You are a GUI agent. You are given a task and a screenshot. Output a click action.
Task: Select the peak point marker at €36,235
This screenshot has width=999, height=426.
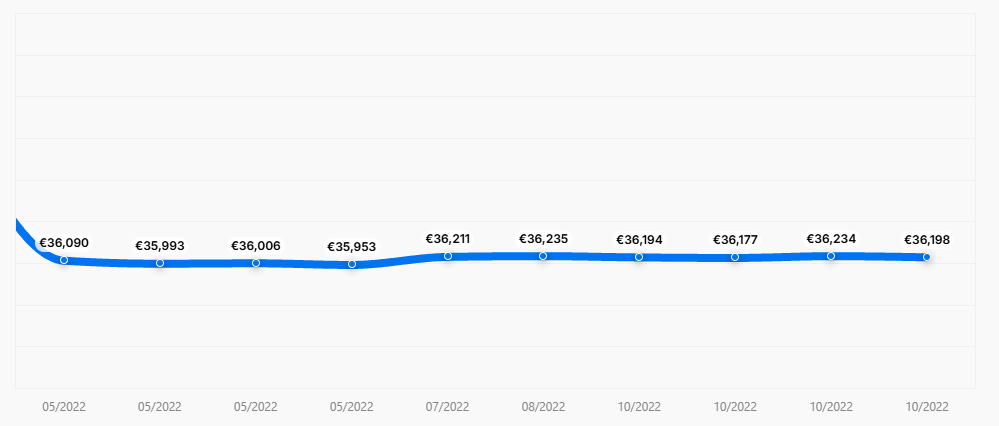[x=543, y=256]
